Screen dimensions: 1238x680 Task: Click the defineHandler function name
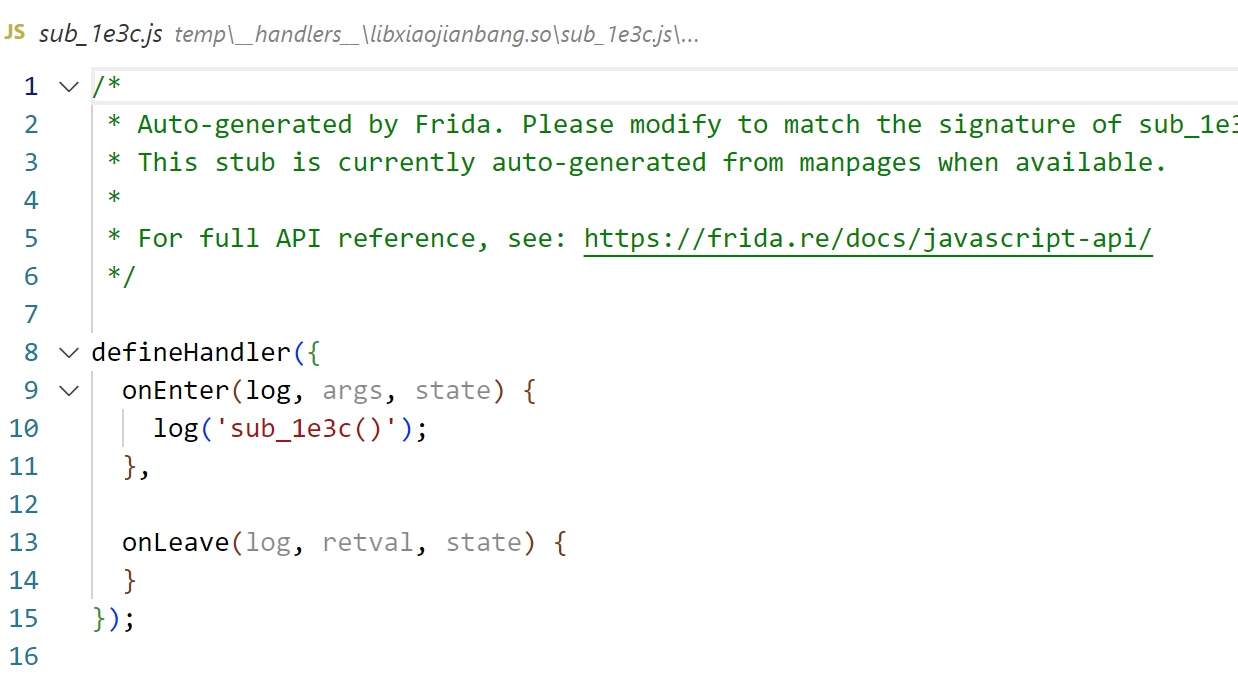(x=191, y=353)
